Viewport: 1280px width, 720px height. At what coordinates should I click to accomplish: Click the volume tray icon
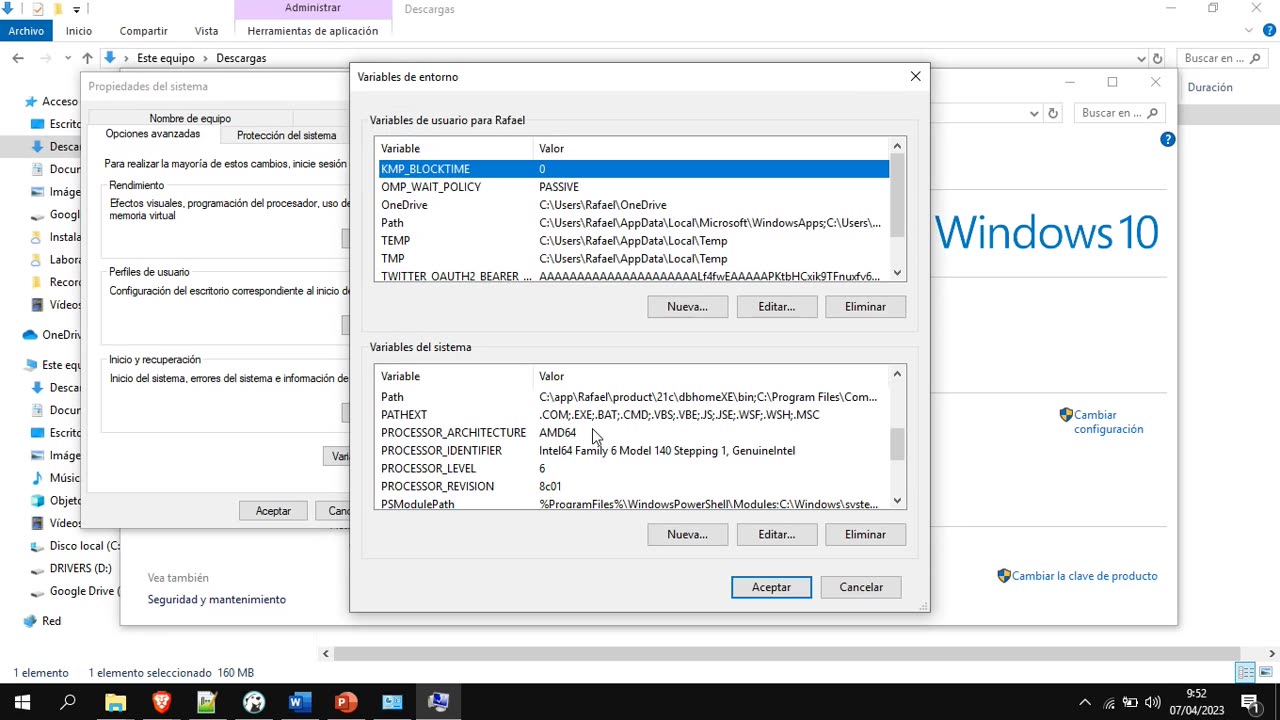1153,702
